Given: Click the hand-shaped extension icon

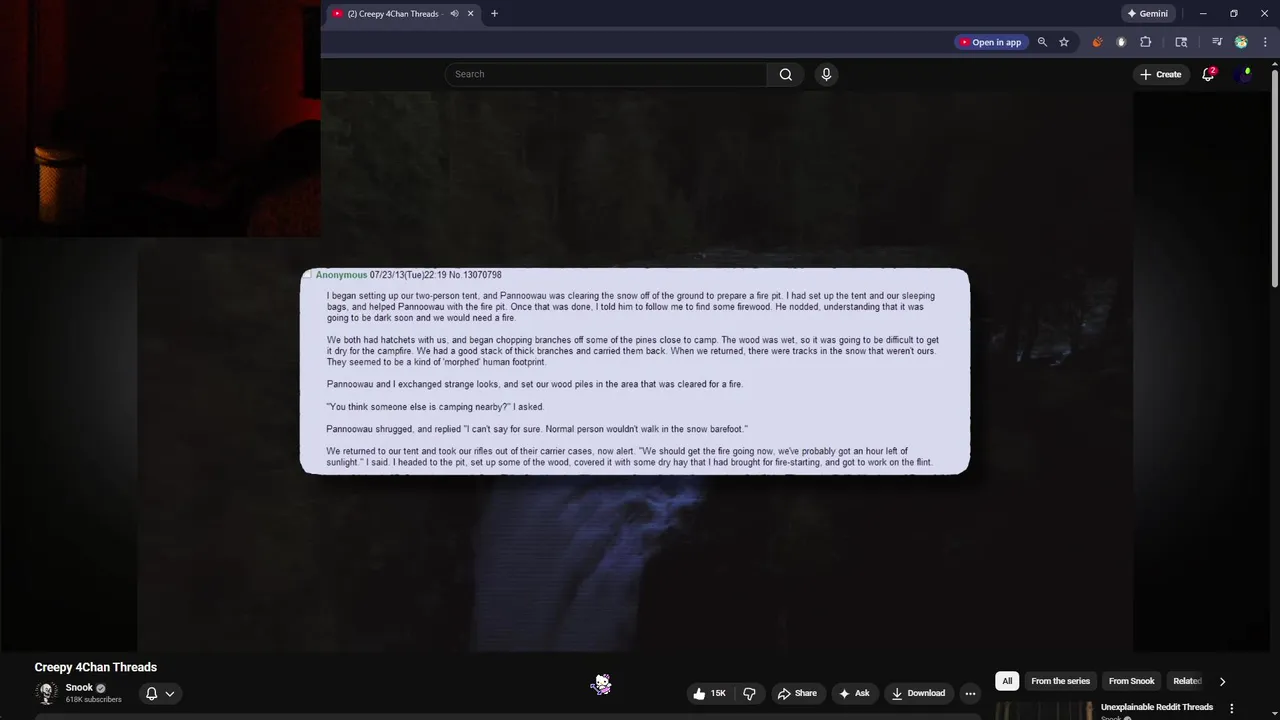Looking at the screenshot, I should pos(1121,42).
